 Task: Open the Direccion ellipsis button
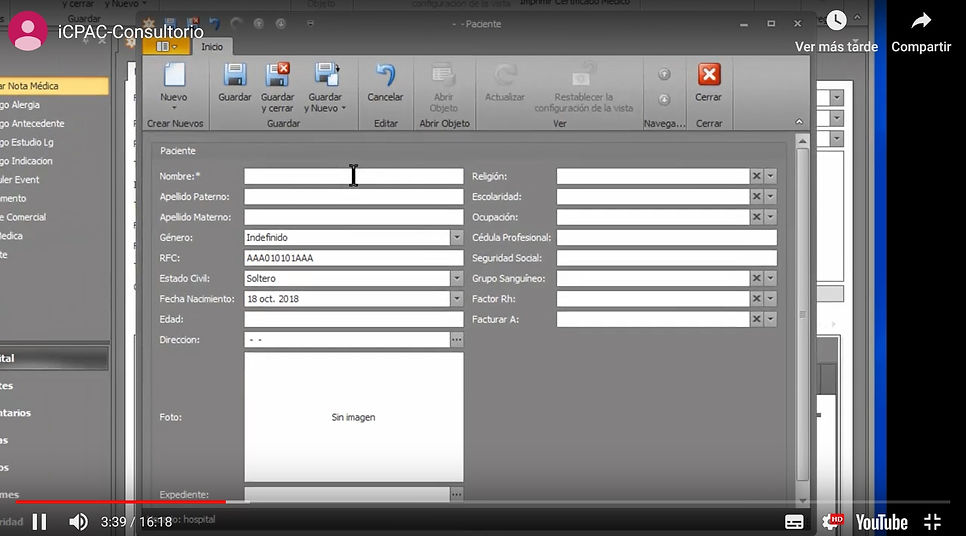457,339
